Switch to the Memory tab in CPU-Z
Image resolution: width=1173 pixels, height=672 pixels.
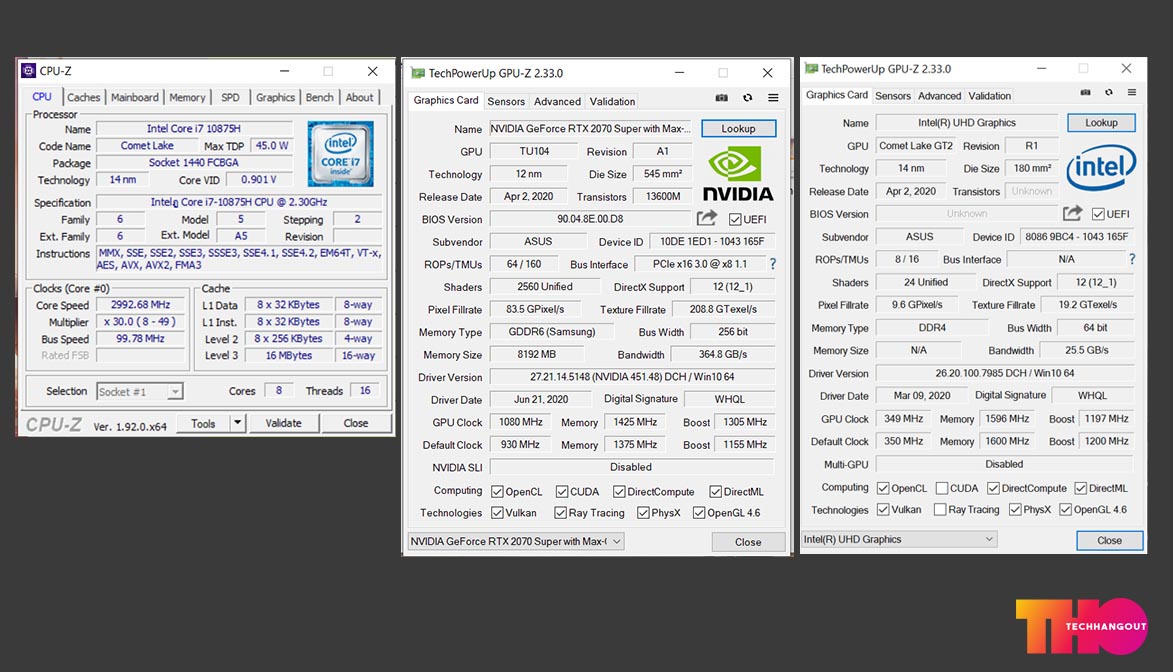pyautogui.click(x=187, y=97)
